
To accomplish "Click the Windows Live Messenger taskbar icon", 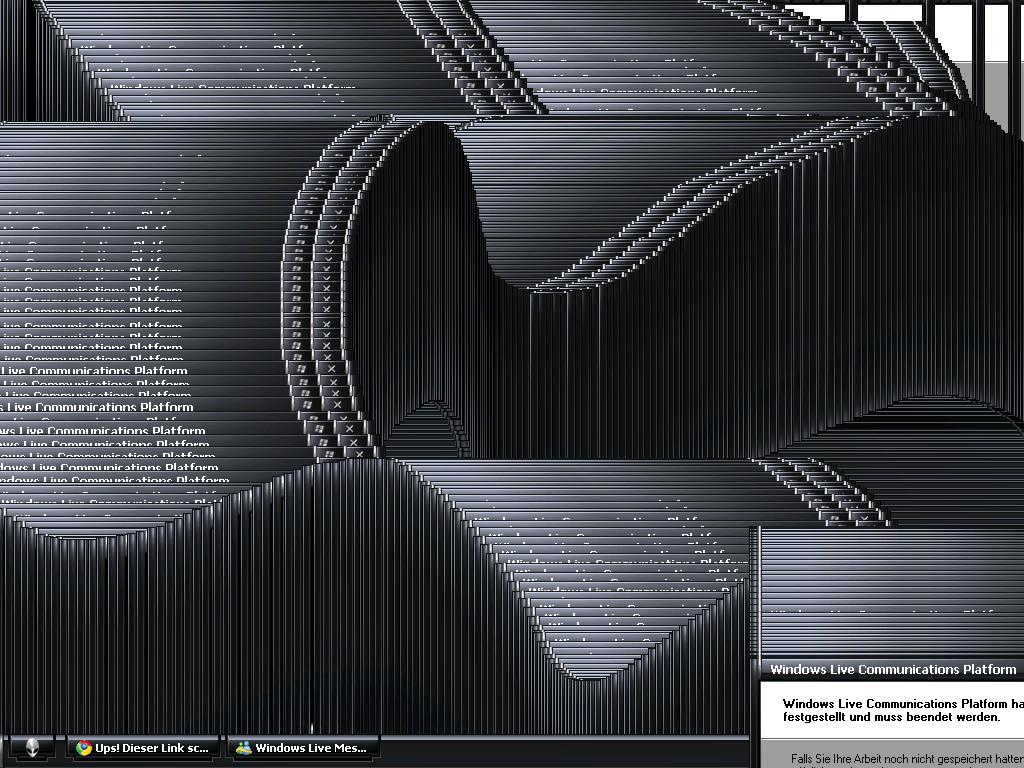I will [243, 748].
